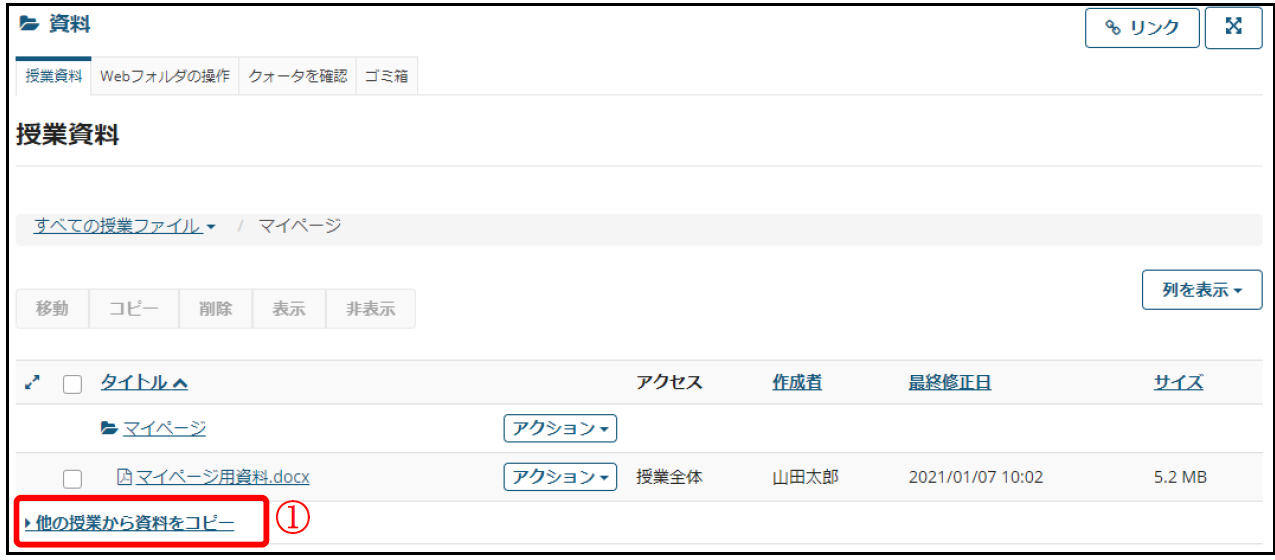
Task: Expand 他の授業から資料をコピー section
Action: point(130,522)
